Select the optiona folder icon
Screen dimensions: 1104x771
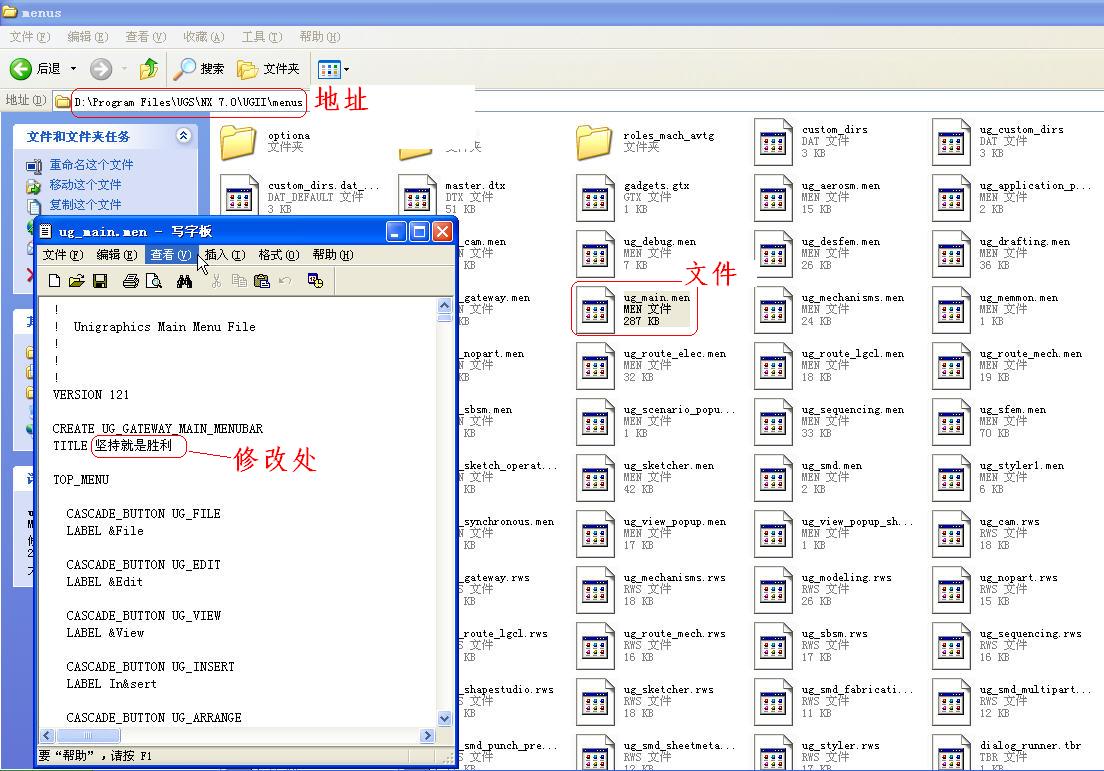click(238, 142)
